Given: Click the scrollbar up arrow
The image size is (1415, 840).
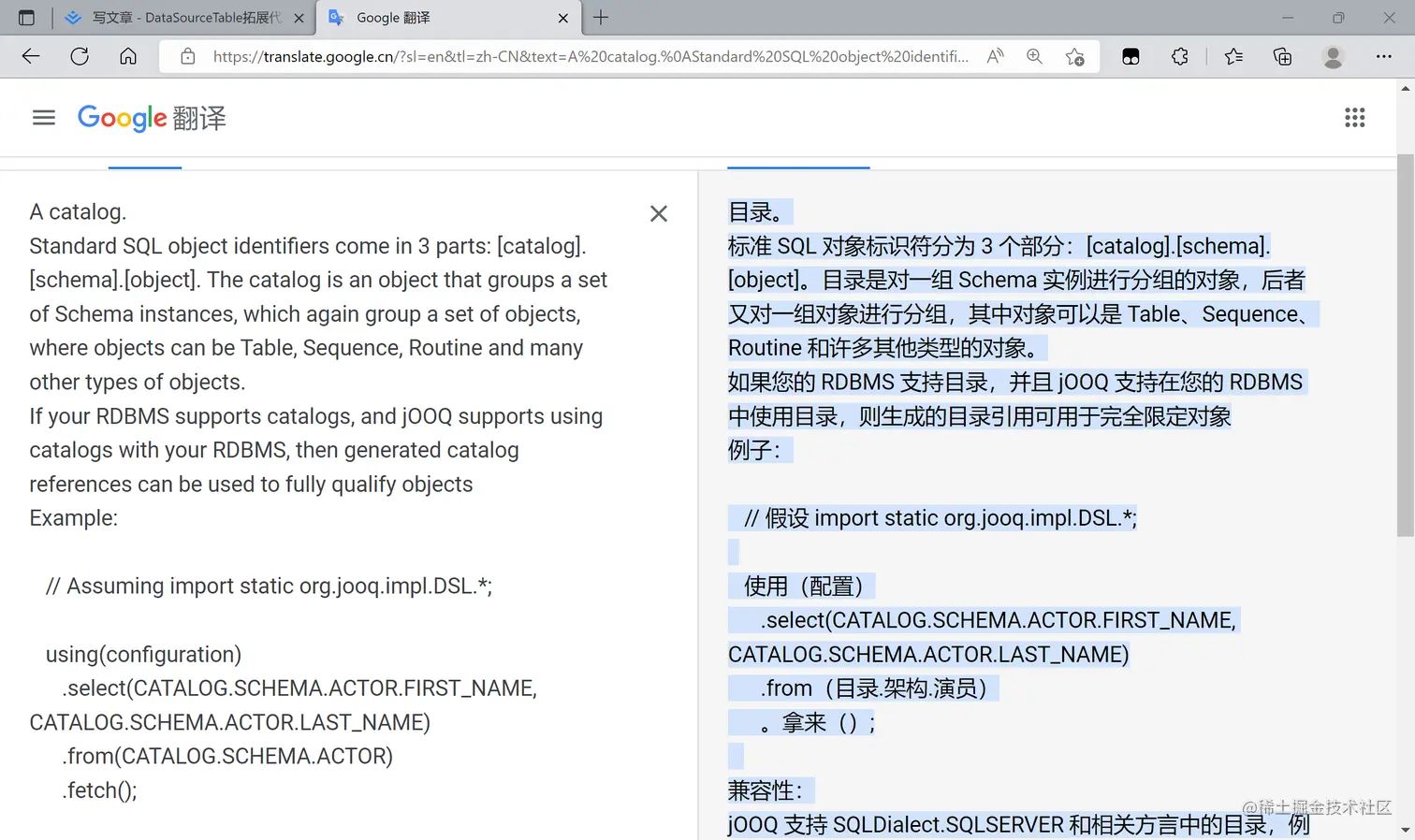Looking at the screenshot, I should pos(1406,88).
